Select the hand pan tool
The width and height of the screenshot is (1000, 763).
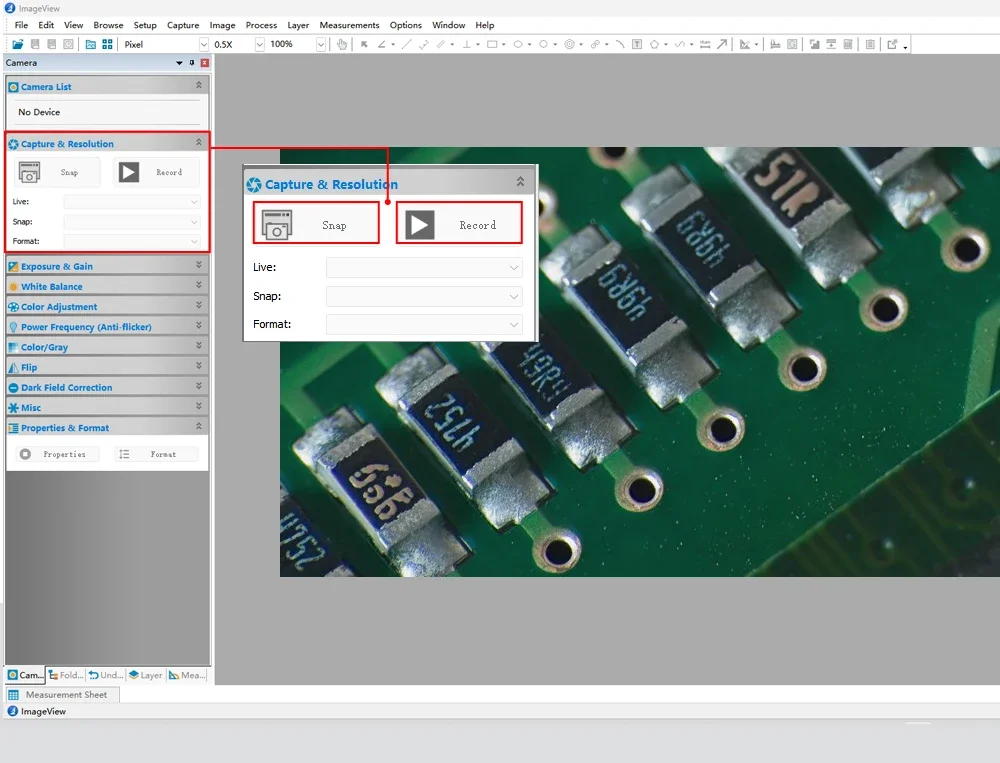tap(342, 44)
